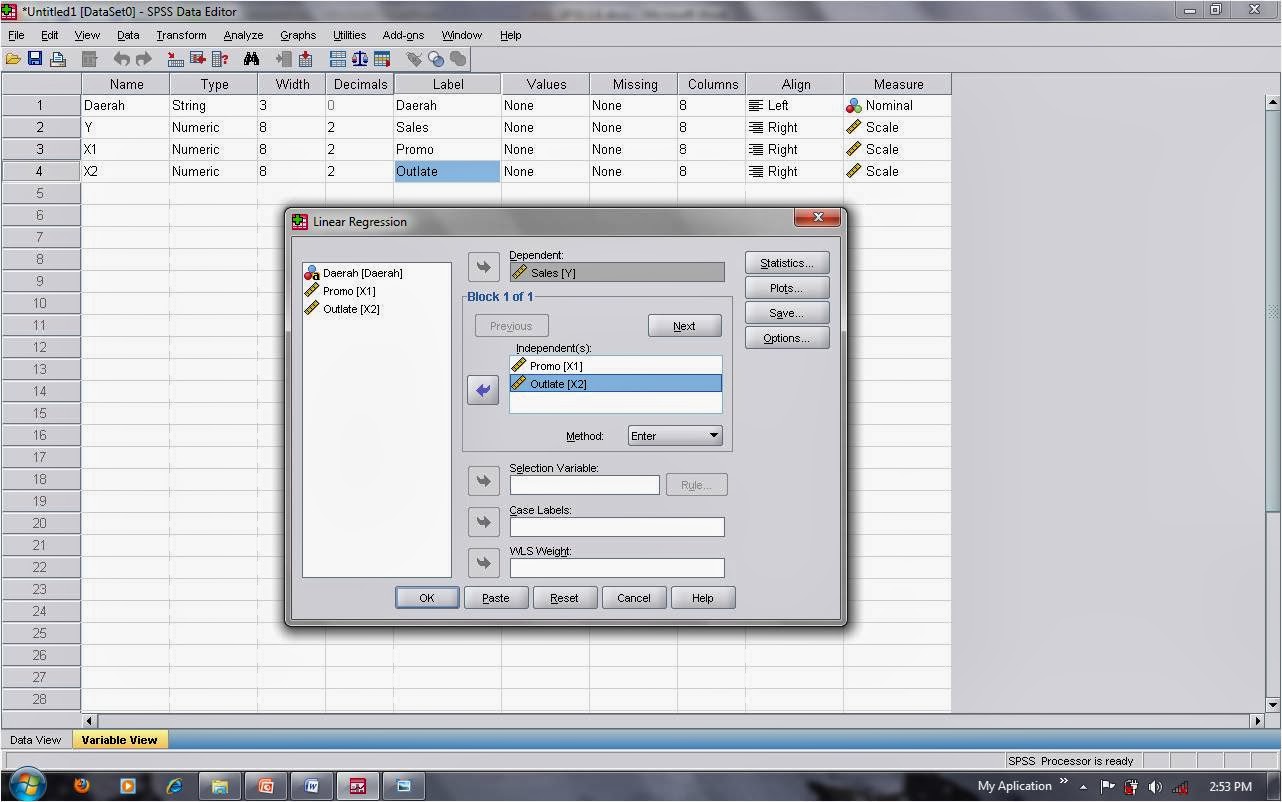This screenshot has height=802, width=1282.
Task: Click the Paste button
Action: coord(496,598)
